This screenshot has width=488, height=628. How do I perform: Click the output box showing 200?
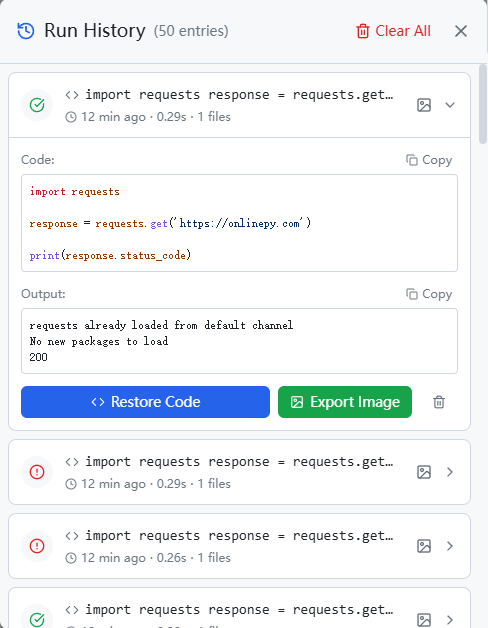[x=239, y=341]
